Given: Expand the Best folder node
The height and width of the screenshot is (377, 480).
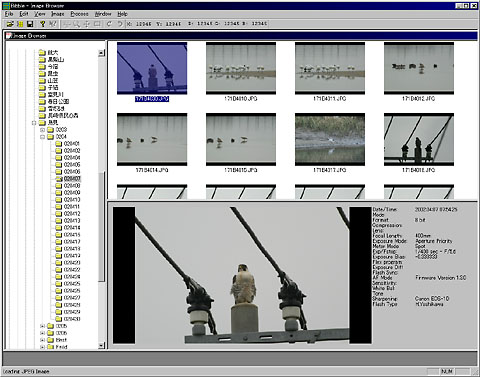Looking at the screenshot, I should (42, 340).
